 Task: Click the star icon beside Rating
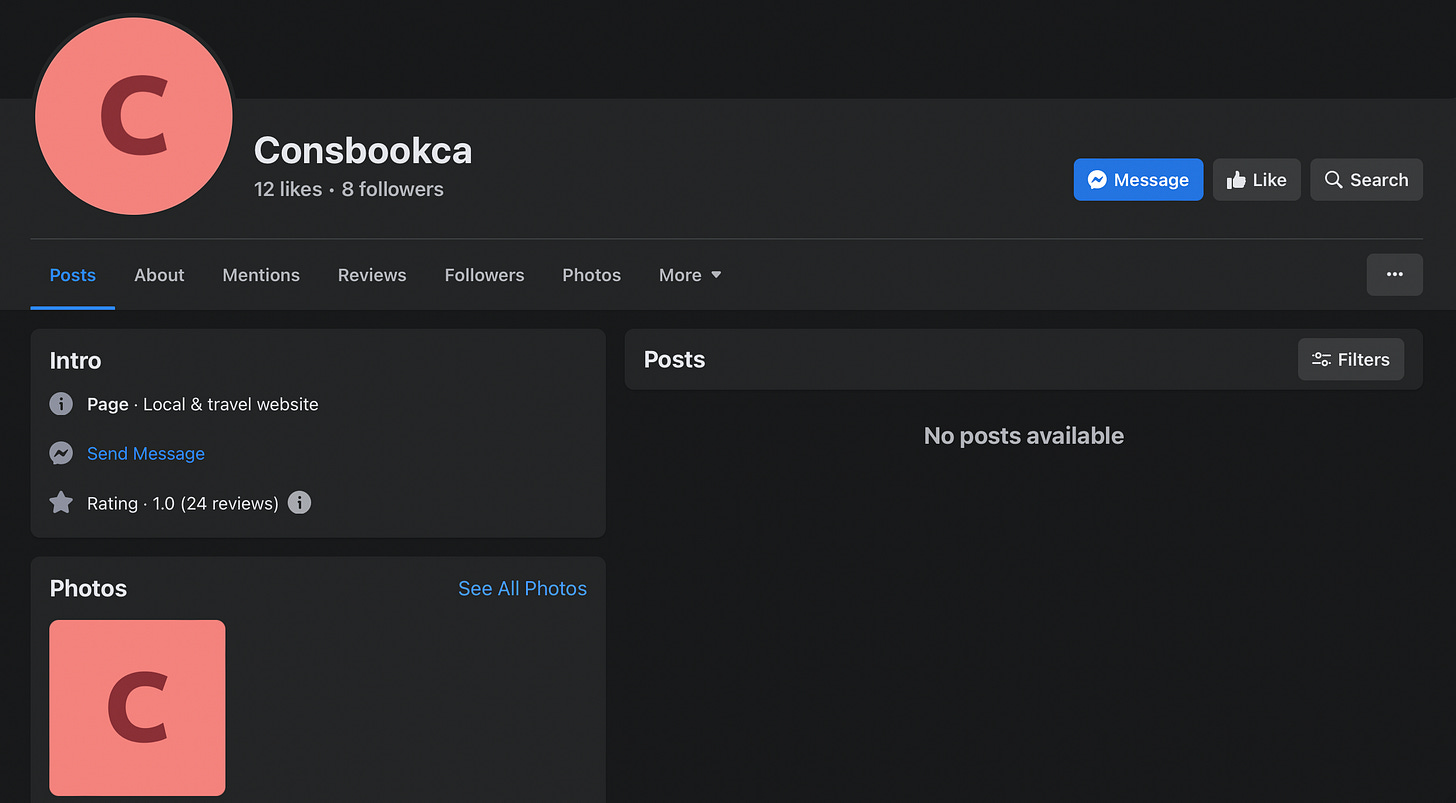[61, 502]
